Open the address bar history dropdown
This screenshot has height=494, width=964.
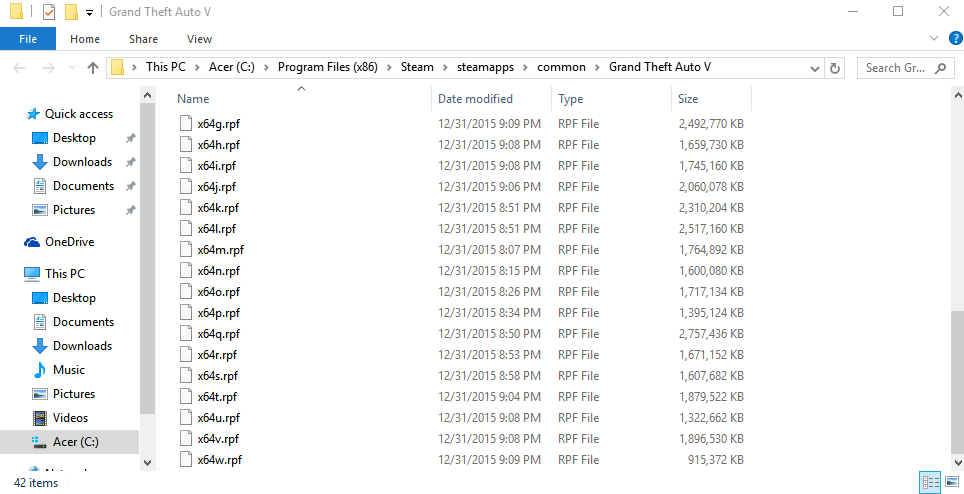pyautogui.click(x=815, y=68)
